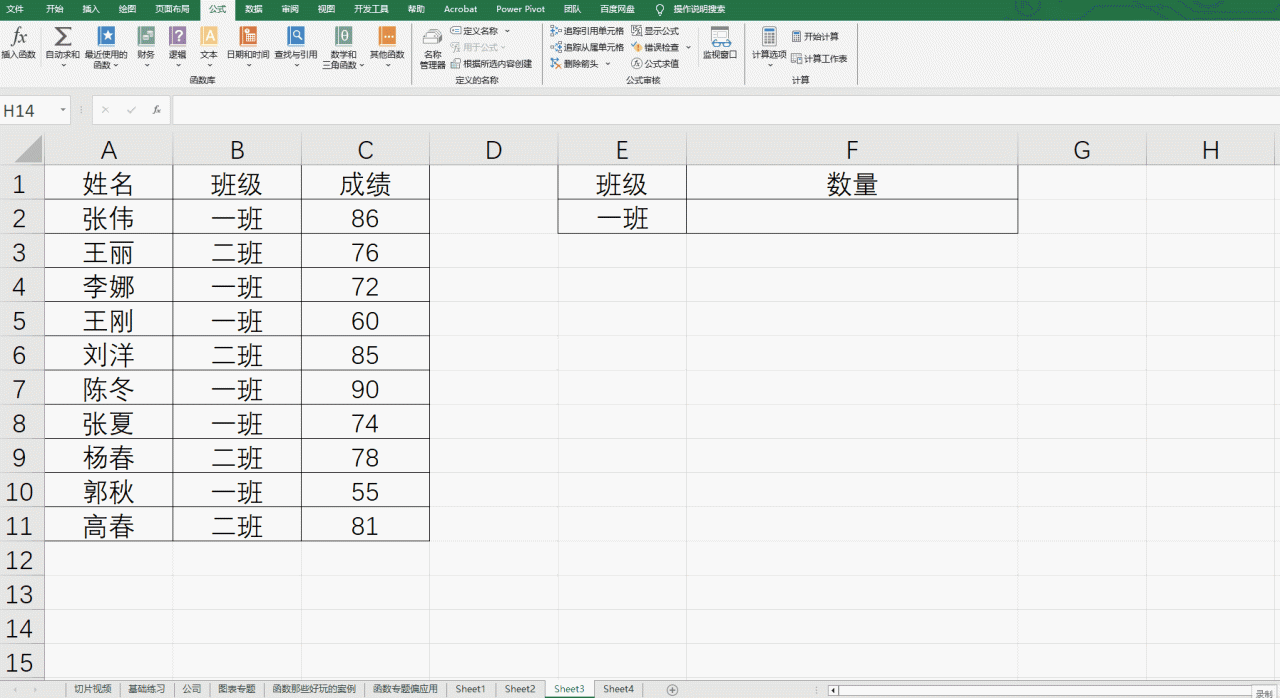The height and width of the screenshot is (698, 1280).
Task: Click the Define Name (定义名称) button
Action: (474, 31)
